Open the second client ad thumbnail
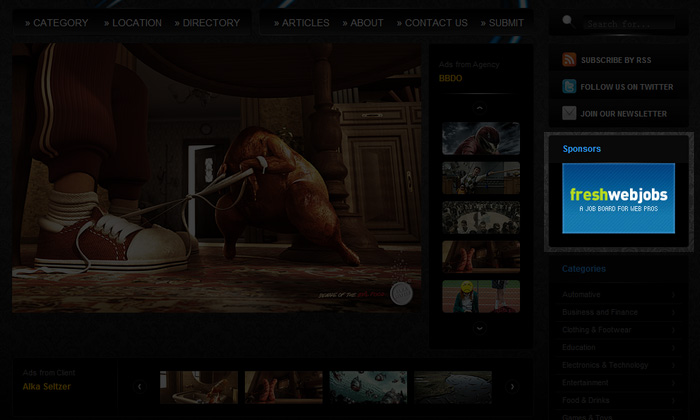This screenshot has width=700, height=420. (x=283, y=387)
